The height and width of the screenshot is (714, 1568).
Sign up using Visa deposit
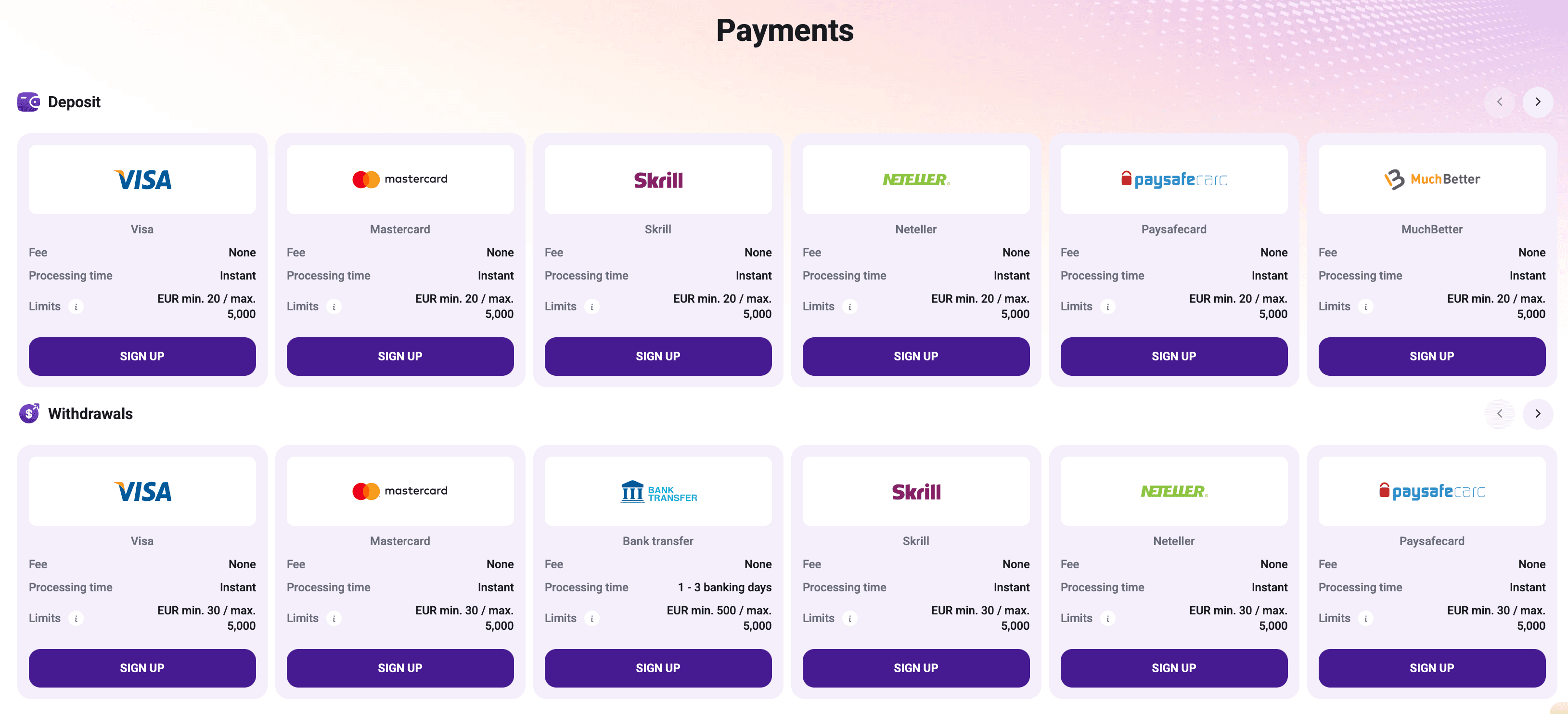142,356
